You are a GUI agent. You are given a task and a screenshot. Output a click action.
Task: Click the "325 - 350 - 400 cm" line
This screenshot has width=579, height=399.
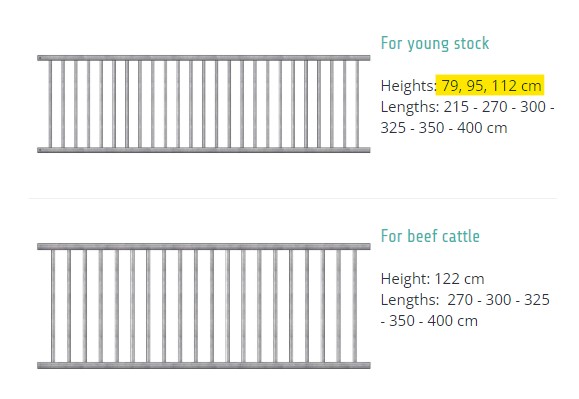[x=444, y=128]
